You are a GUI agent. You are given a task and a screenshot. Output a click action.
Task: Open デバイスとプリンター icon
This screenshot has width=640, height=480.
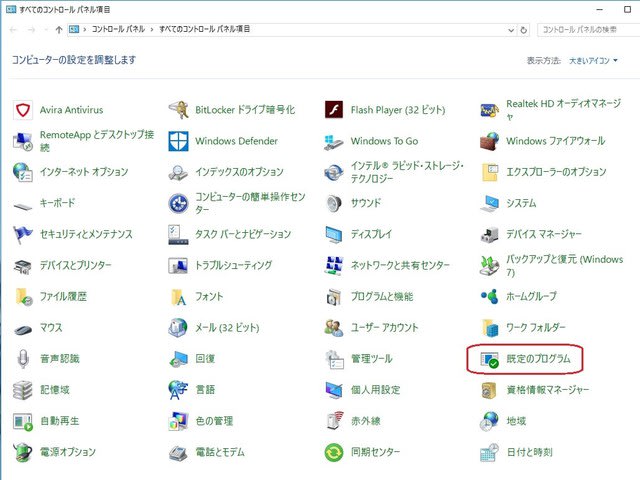(23, 265)
